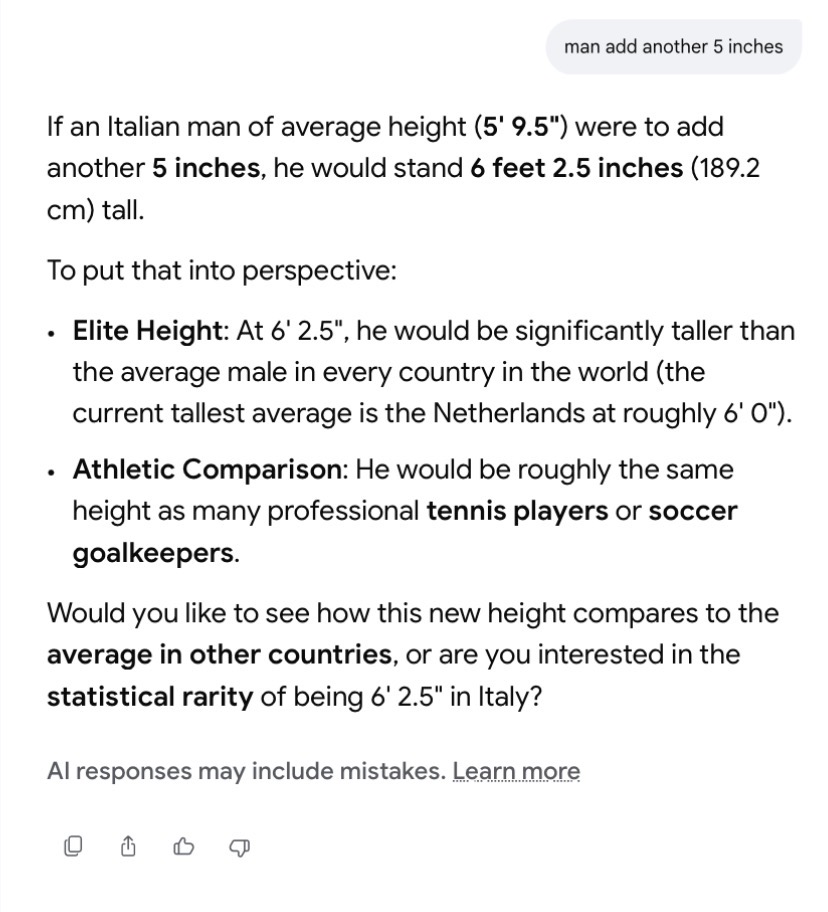Click the '(189.2' centimeter value text
Viewport: 828px width, 912px height.
pyautogui.click(x=724, y=168)
